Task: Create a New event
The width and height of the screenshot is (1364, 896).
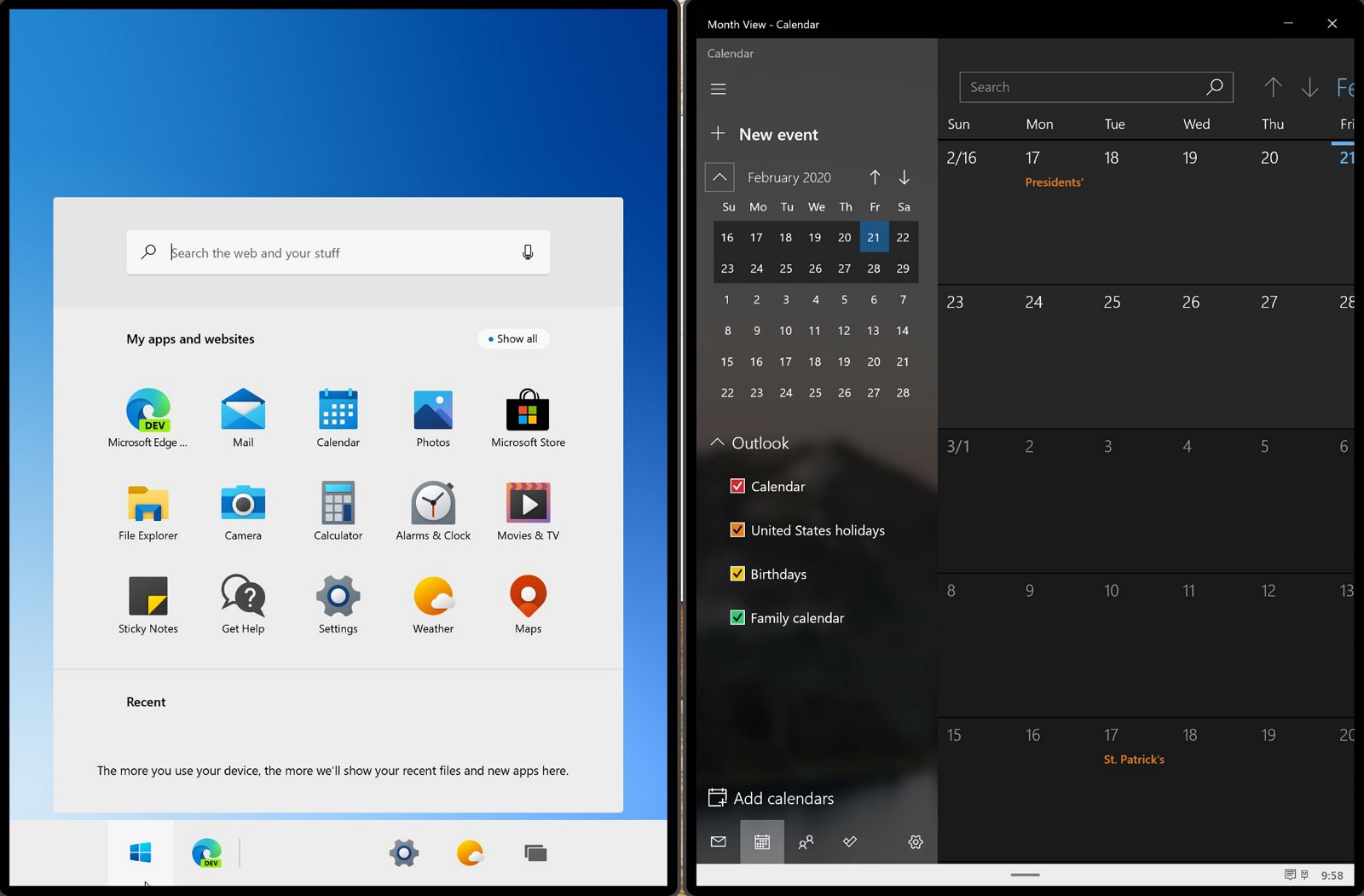Action: tap(764, 134)
